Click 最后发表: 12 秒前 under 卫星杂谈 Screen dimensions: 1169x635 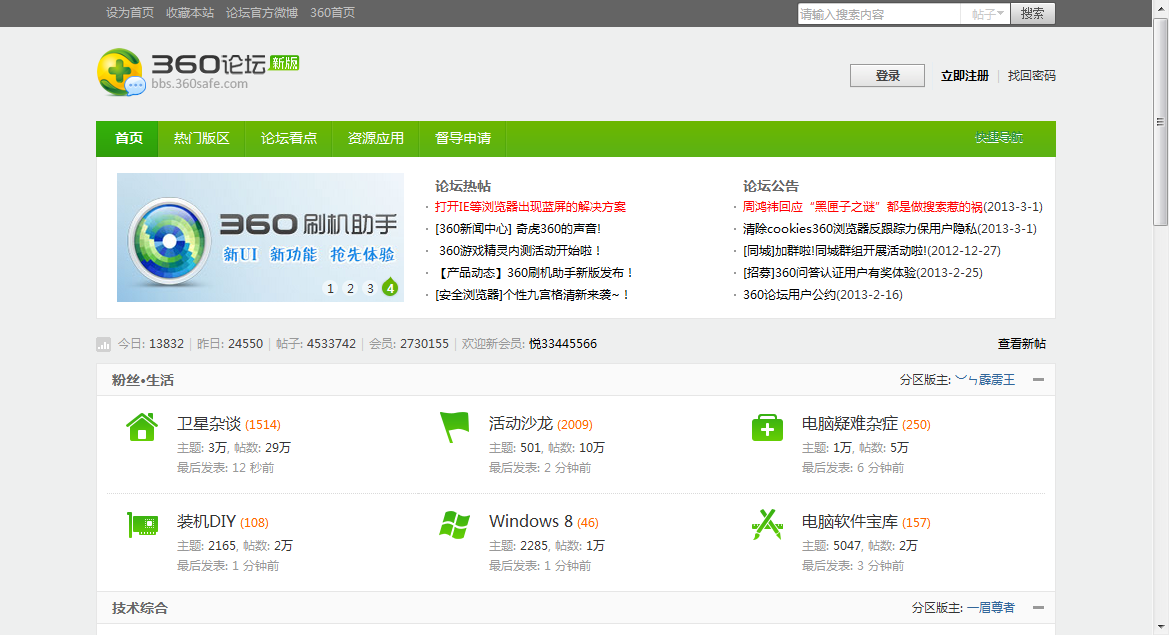coord(225,467)
